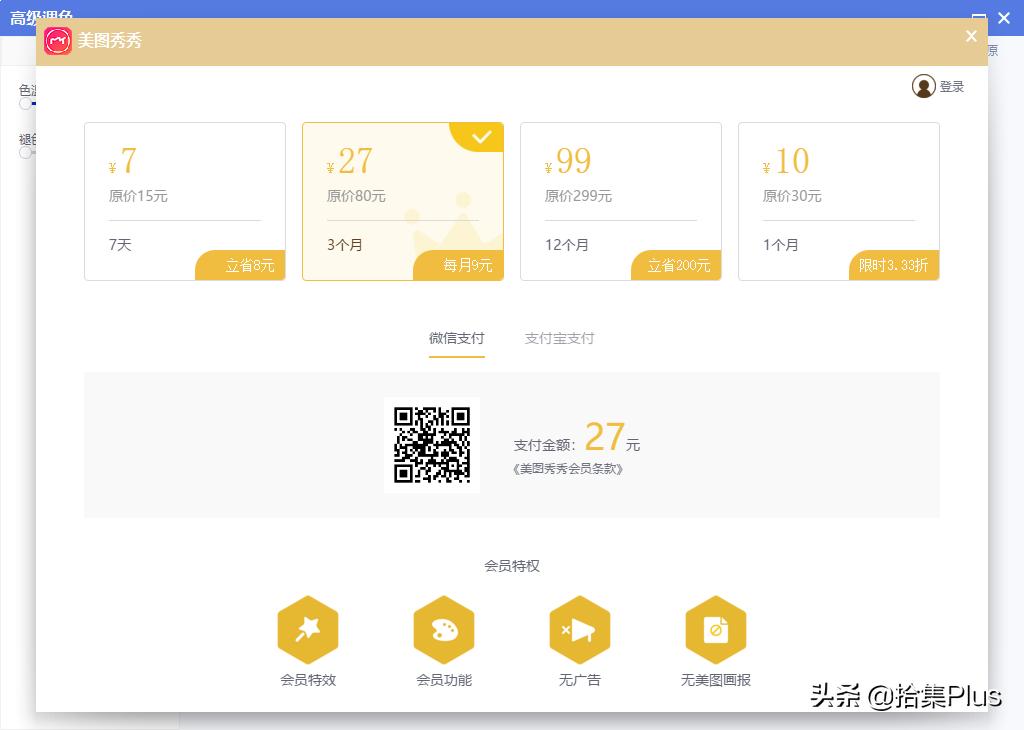
Task: Select the ¥7 seven-day membership plan
Action: [185, 200]
